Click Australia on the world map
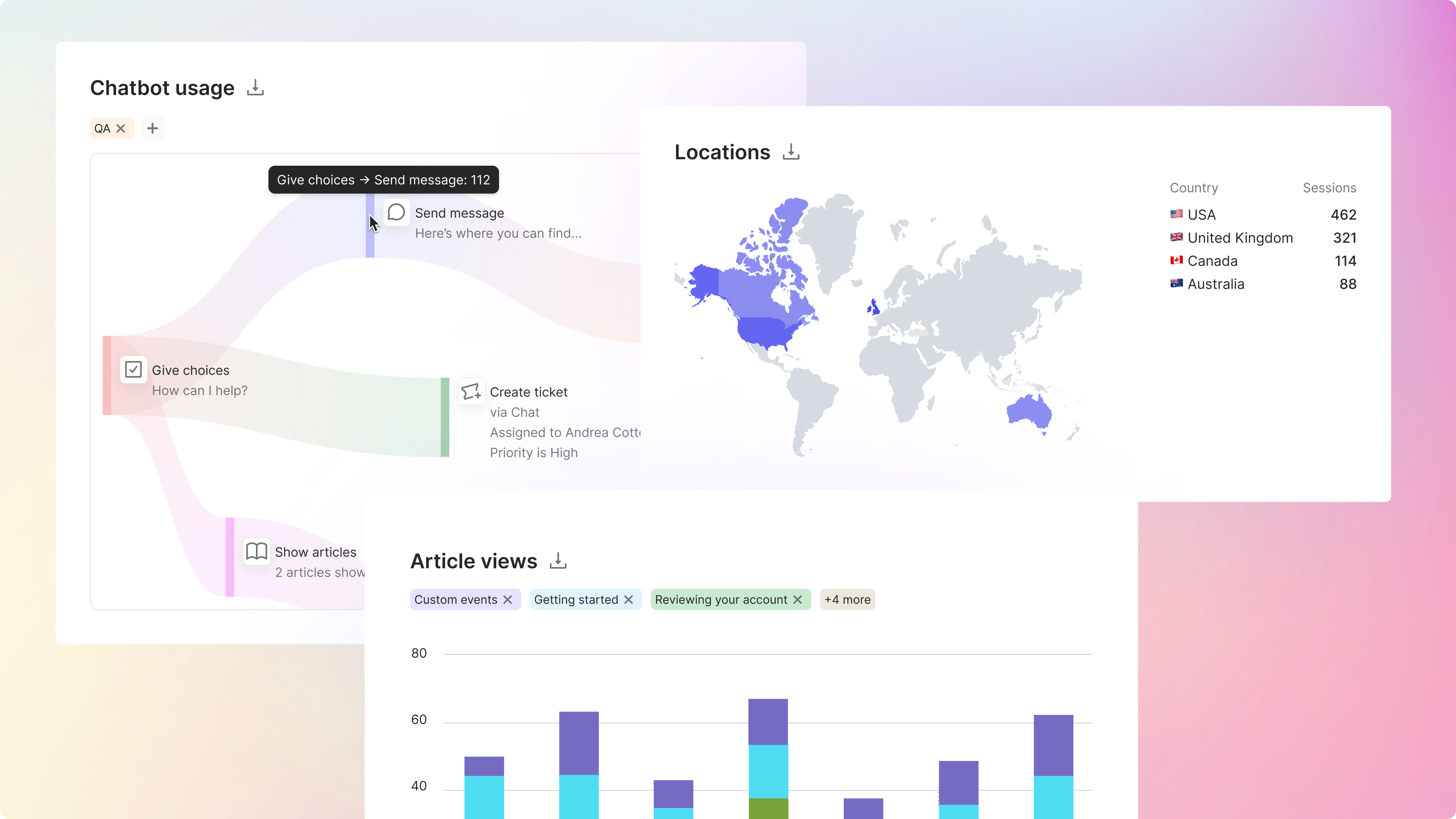Viewport: 1456px width, 819px height. click(1029, 413)
